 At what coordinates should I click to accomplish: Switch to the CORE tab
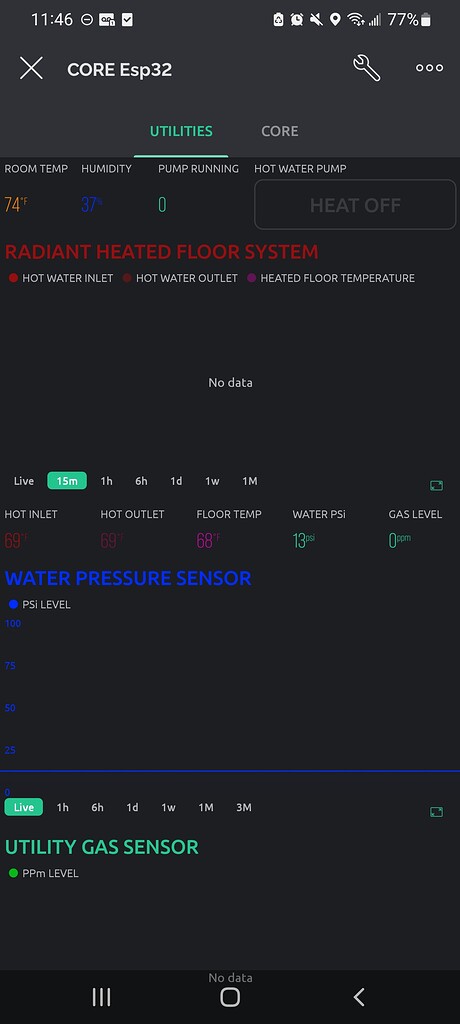tap(280, 131)
